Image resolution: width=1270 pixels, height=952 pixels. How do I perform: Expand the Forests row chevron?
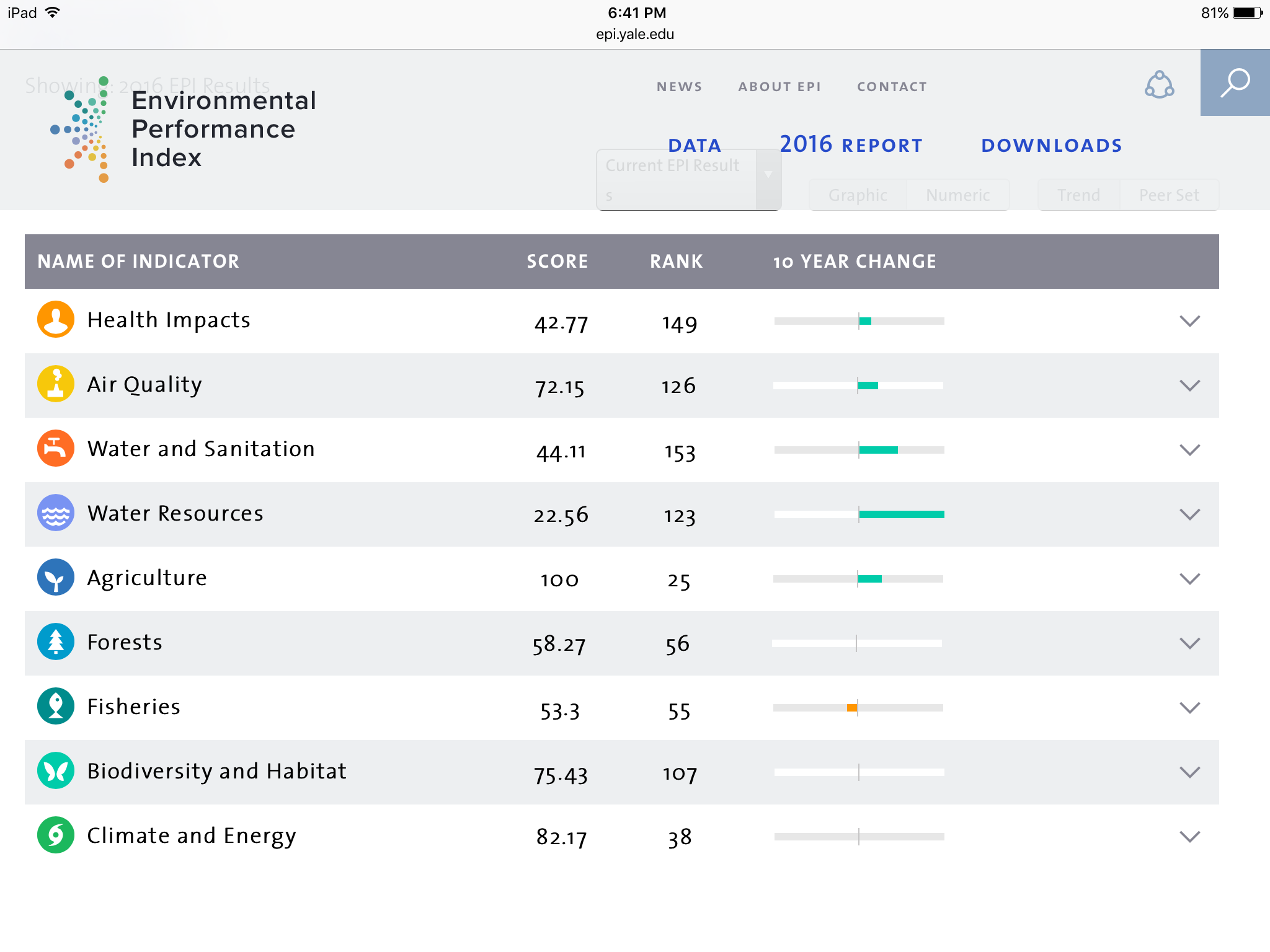1189,643
